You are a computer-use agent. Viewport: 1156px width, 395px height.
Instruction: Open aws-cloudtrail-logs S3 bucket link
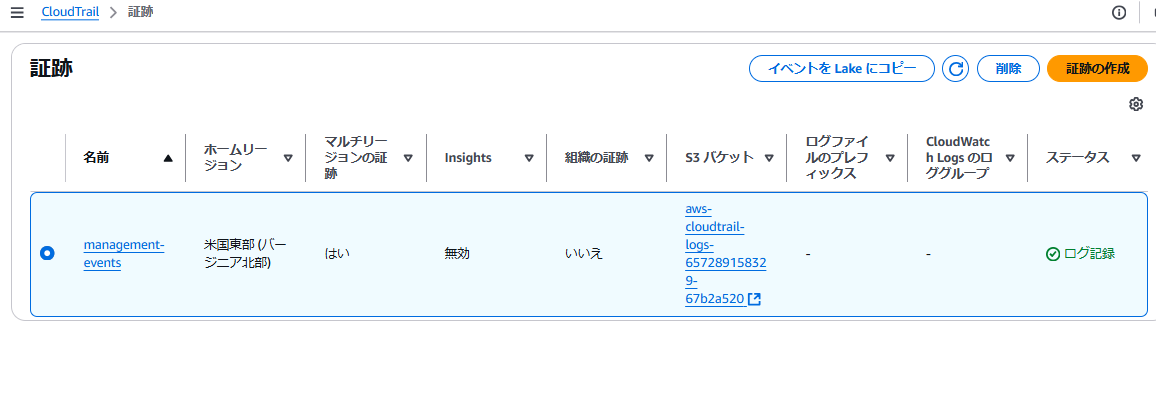tap(725, 254)
